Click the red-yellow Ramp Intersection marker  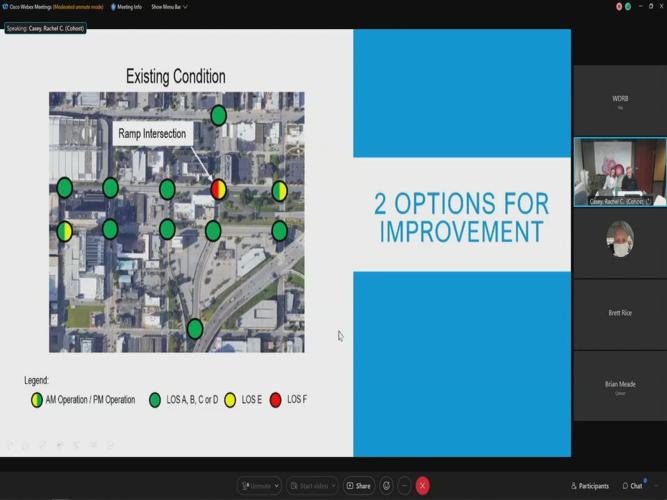(219, 189)
